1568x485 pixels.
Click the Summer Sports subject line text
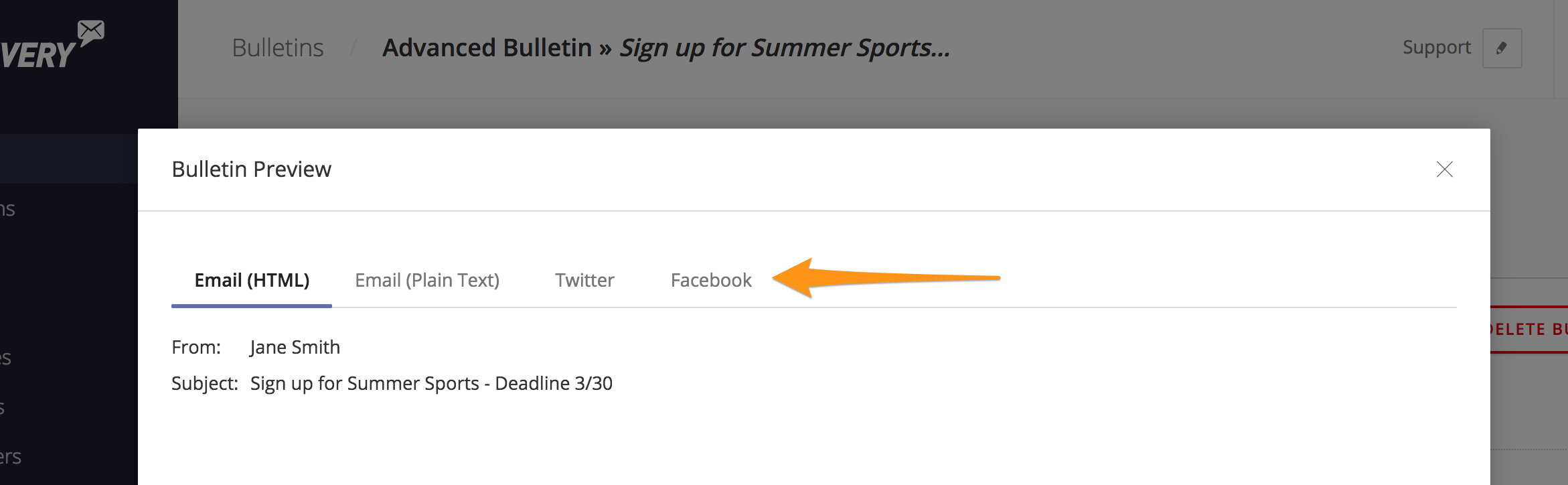pos(431,383)
